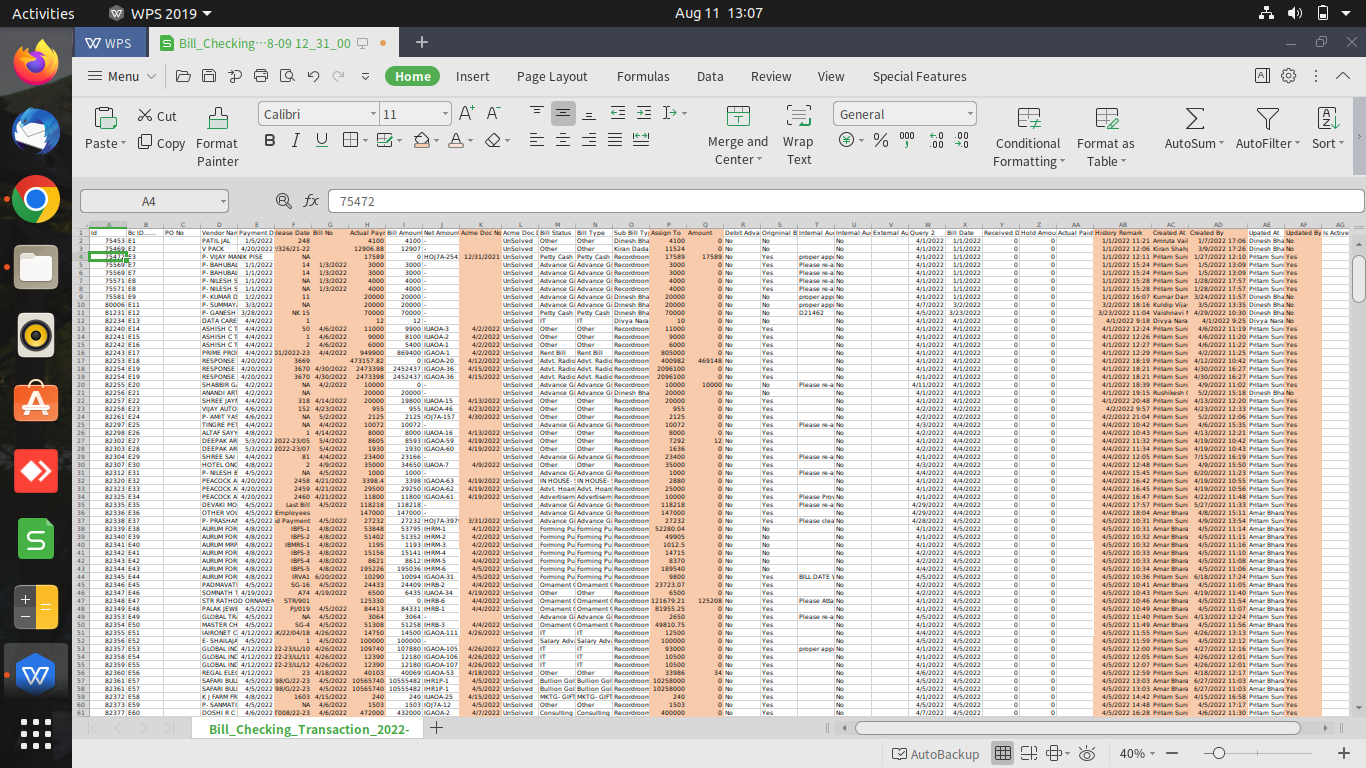
Task: Switch to the Formulas tab
Action: click(x=643, y=76)
